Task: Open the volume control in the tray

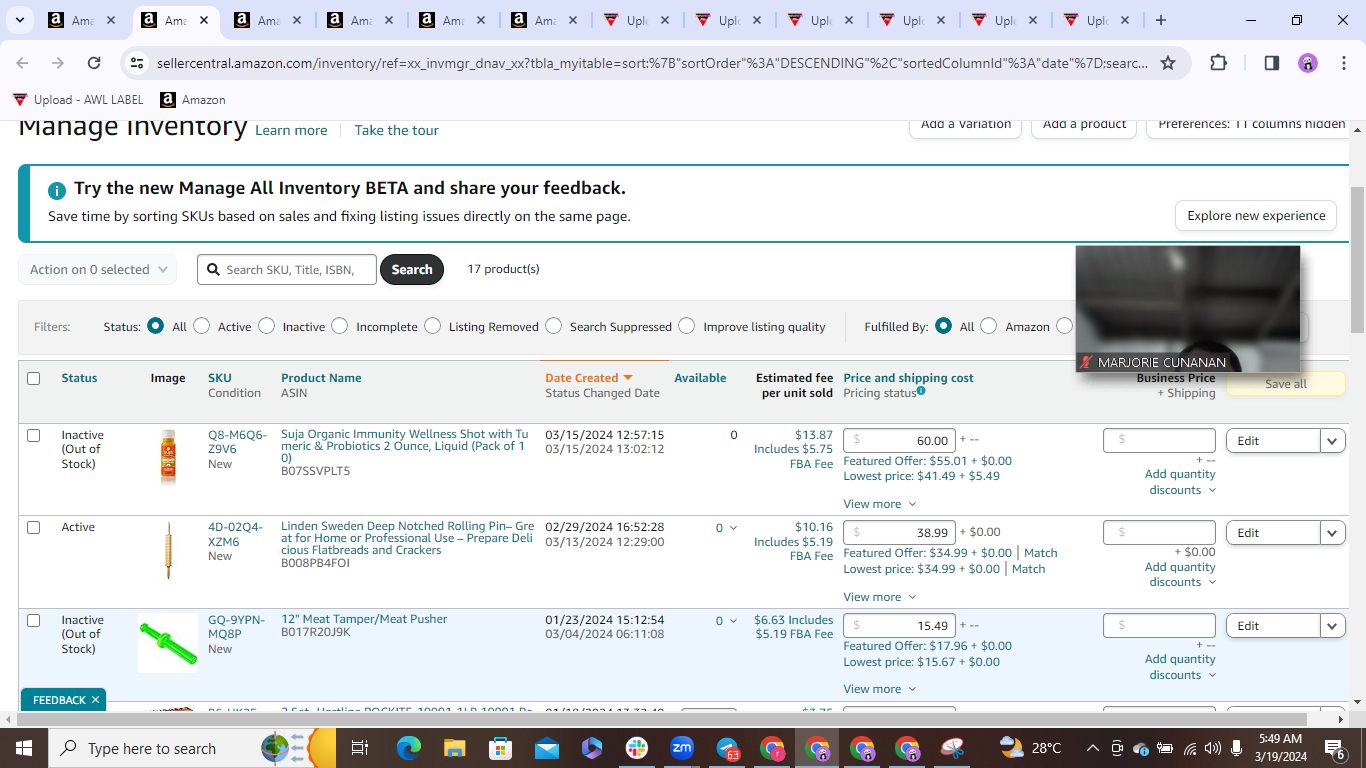Action: click(1213, 748)
